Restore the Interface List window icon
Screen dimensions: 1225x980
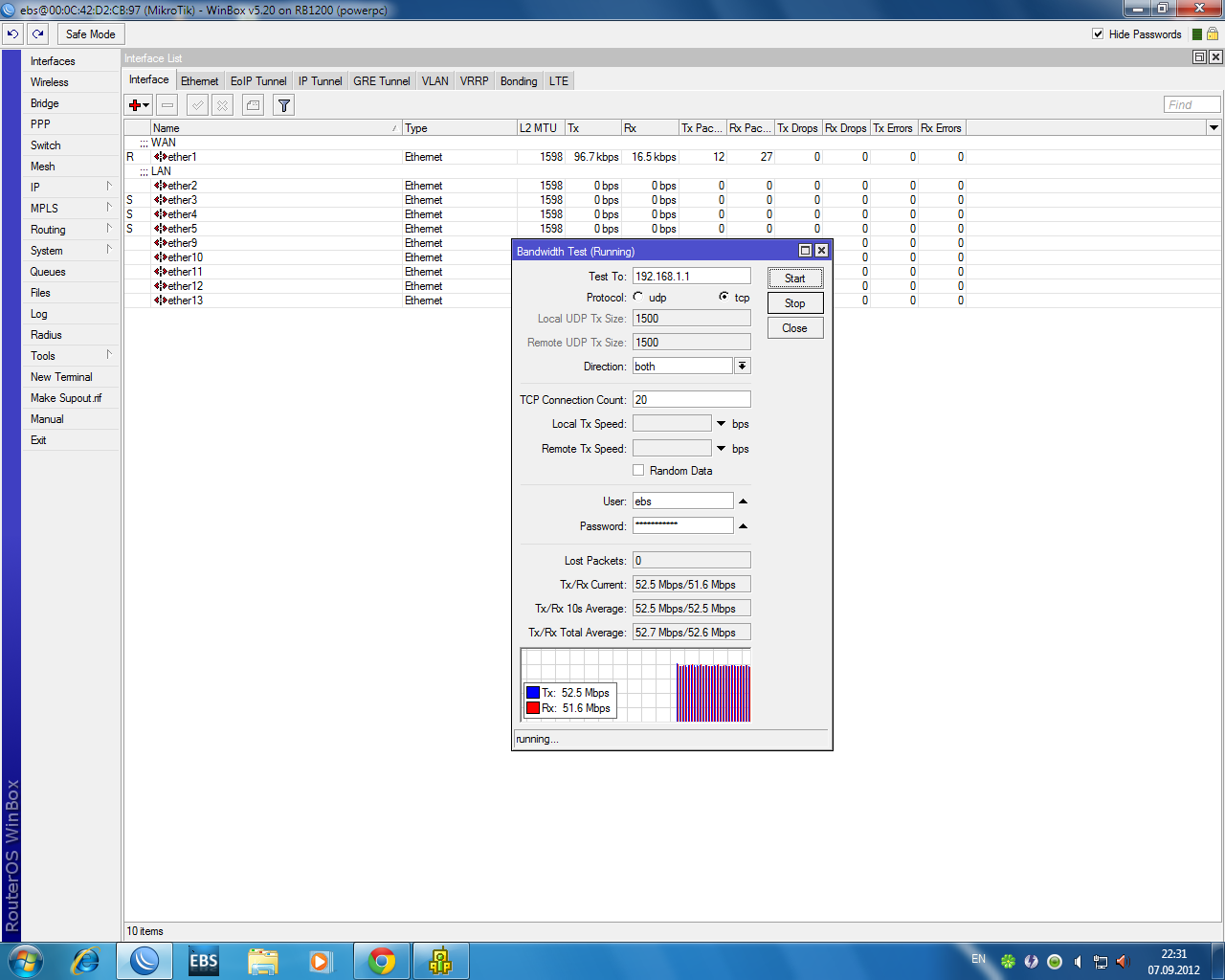[1199, 57]
